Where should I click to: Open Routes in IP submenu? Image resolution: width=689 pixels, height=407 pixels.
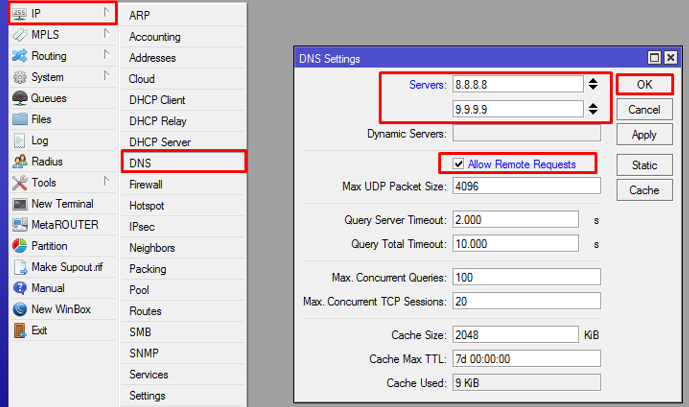point(183,311)
